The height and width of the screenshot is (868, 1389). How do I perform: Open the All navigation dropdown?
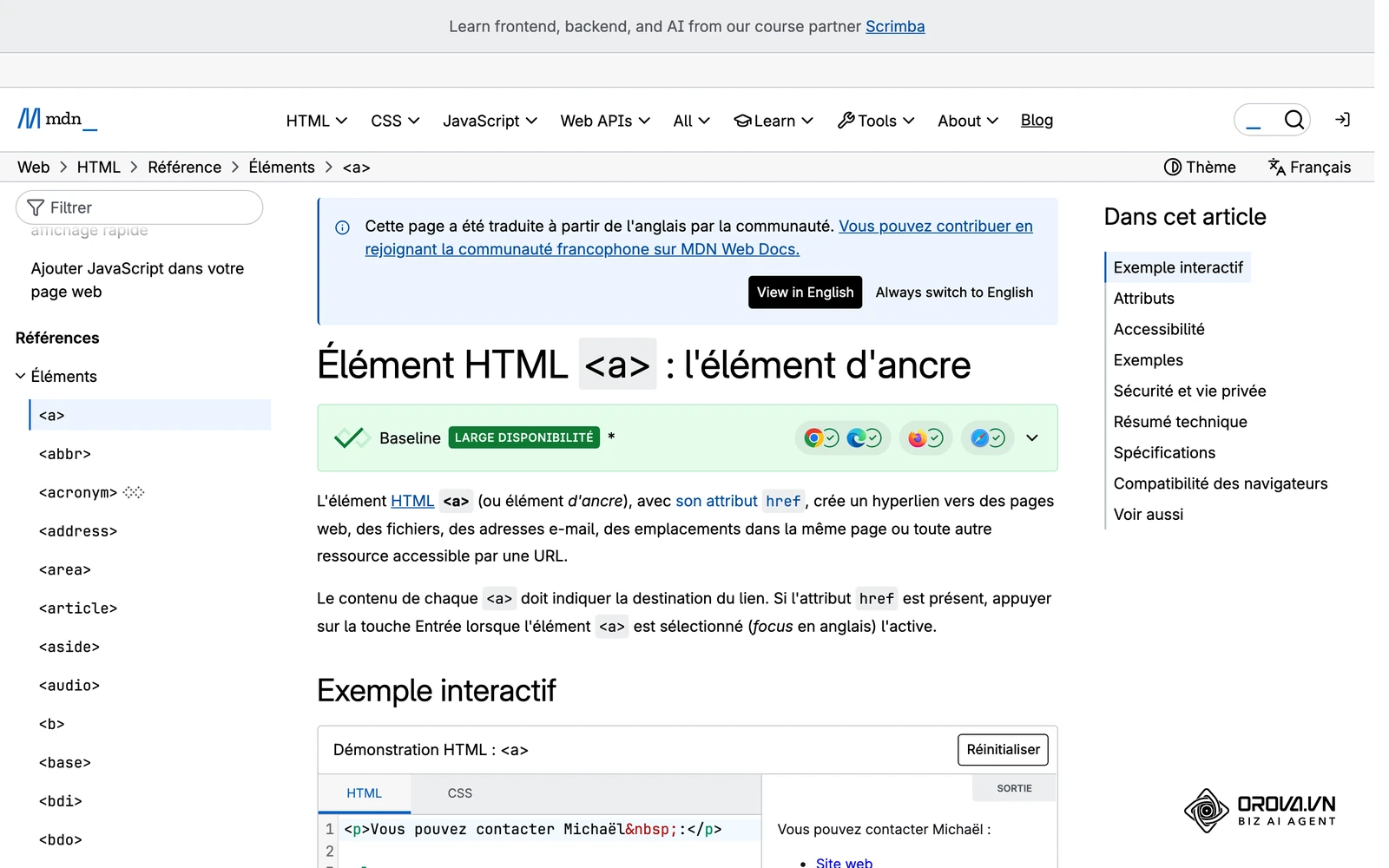pyautogui.click(x=691, y=121)
